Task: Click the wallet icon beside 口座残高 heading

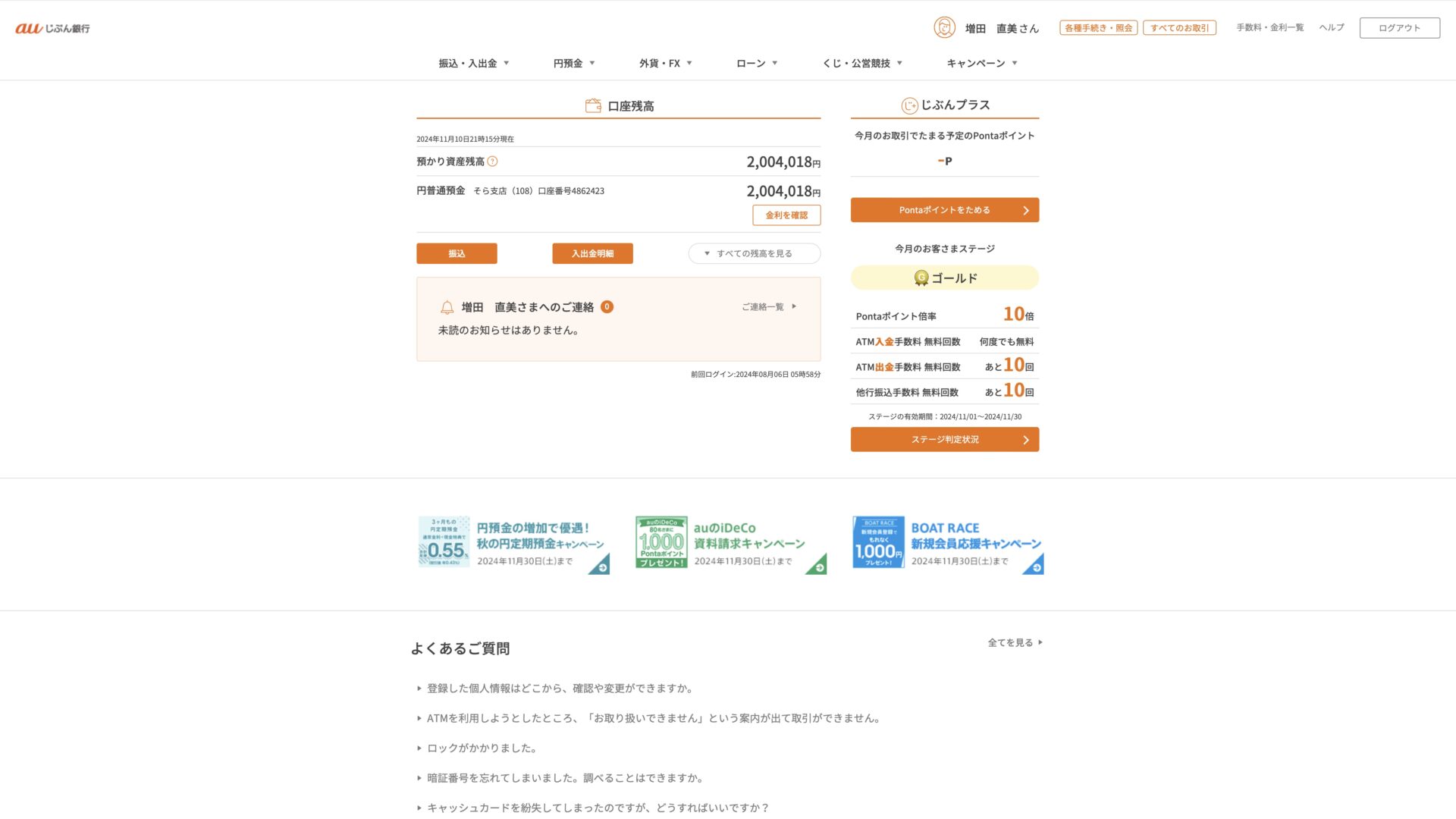Action: [593, 105]
